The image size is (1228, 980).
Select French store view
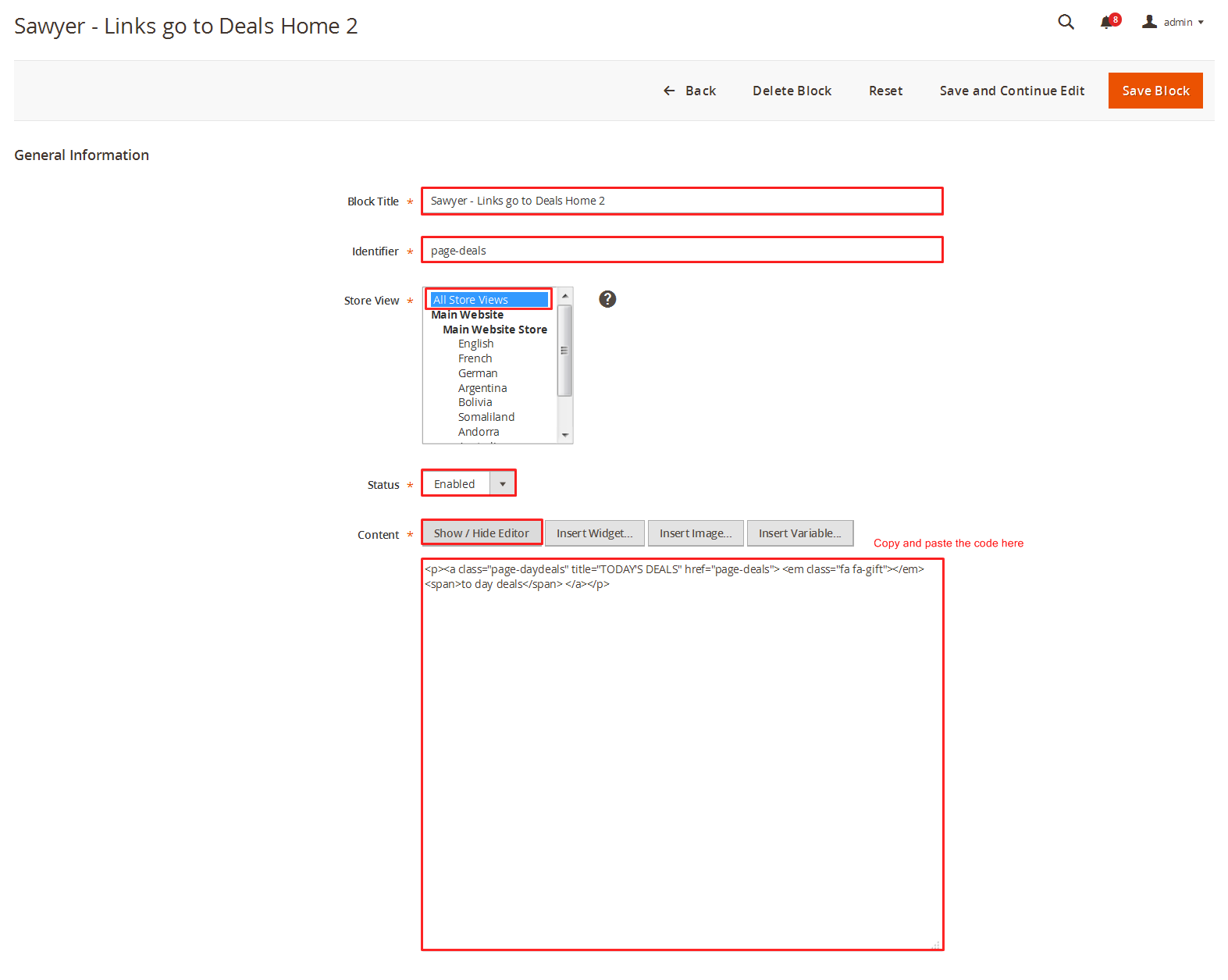pyautogui.click(x=475, y=358)
